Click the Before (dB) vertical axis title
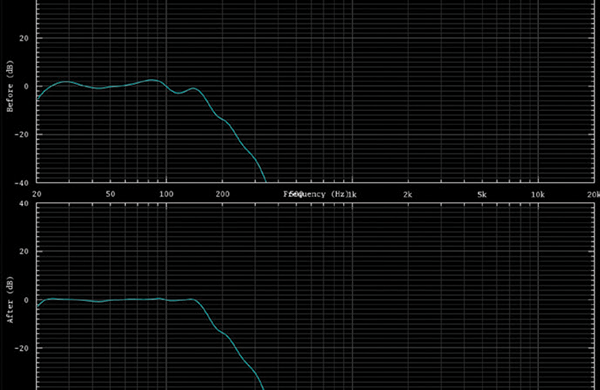Screen dimensions: 600x390 (x=10, y=86)
